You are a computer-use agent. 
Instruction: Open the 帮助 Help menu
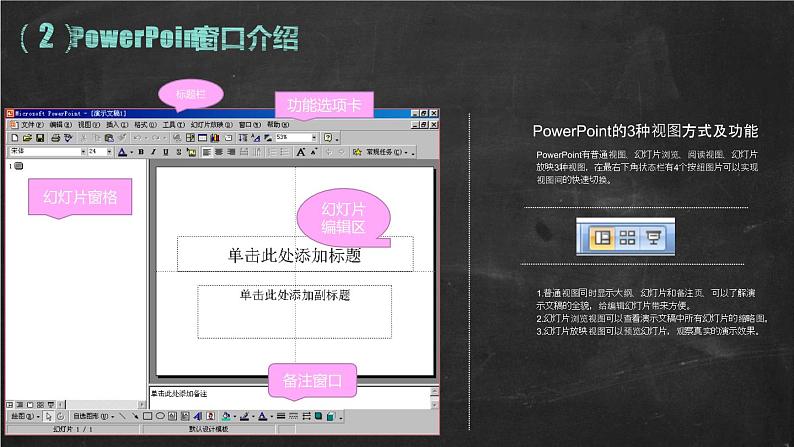278,125
